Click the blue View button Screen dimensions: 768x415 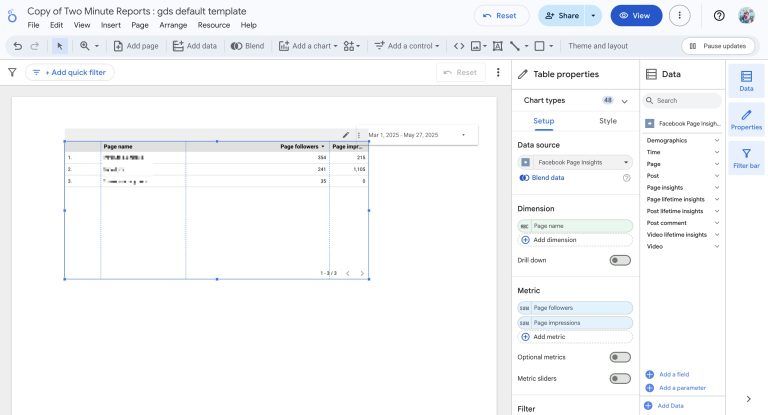coord(636,16)
